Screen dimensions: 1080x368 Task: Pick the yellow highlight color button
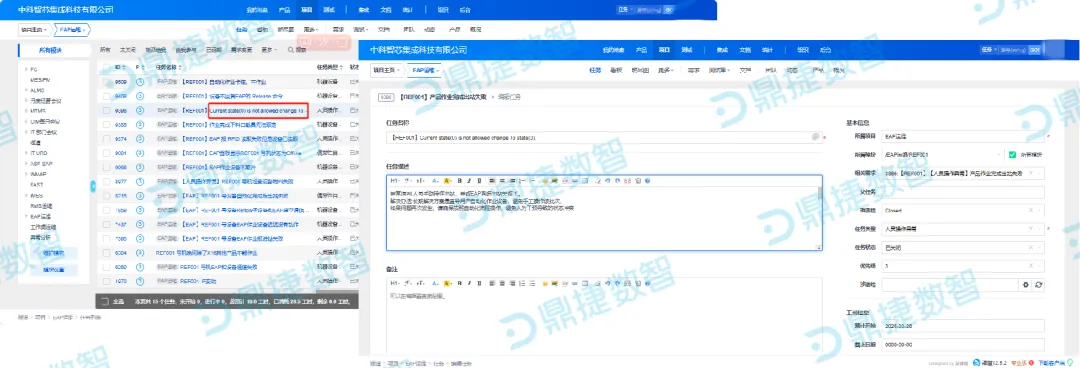(x=447, y=181)
